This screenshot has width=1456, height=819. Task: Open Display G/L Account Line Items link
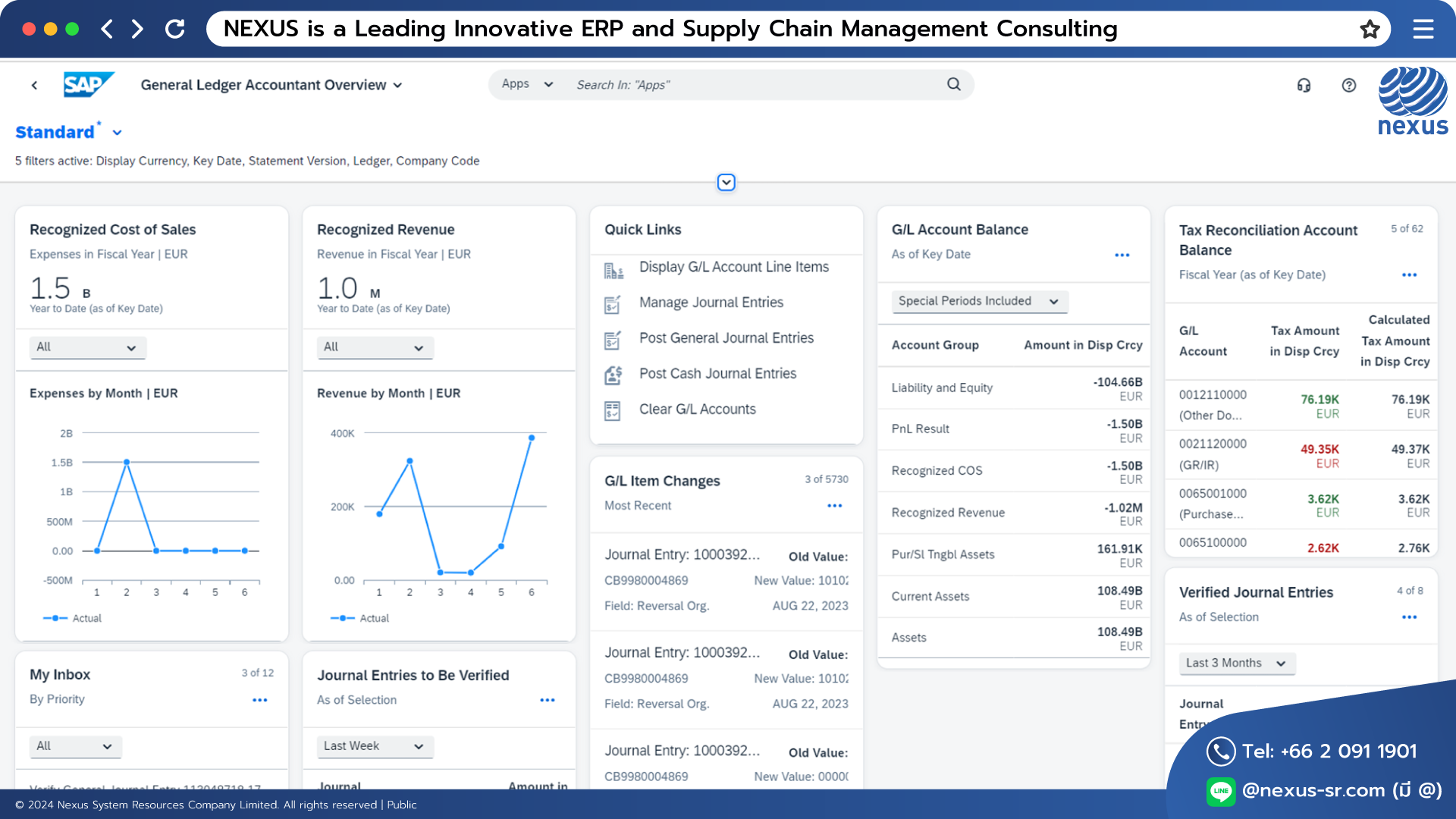click(x=734, y=267)
